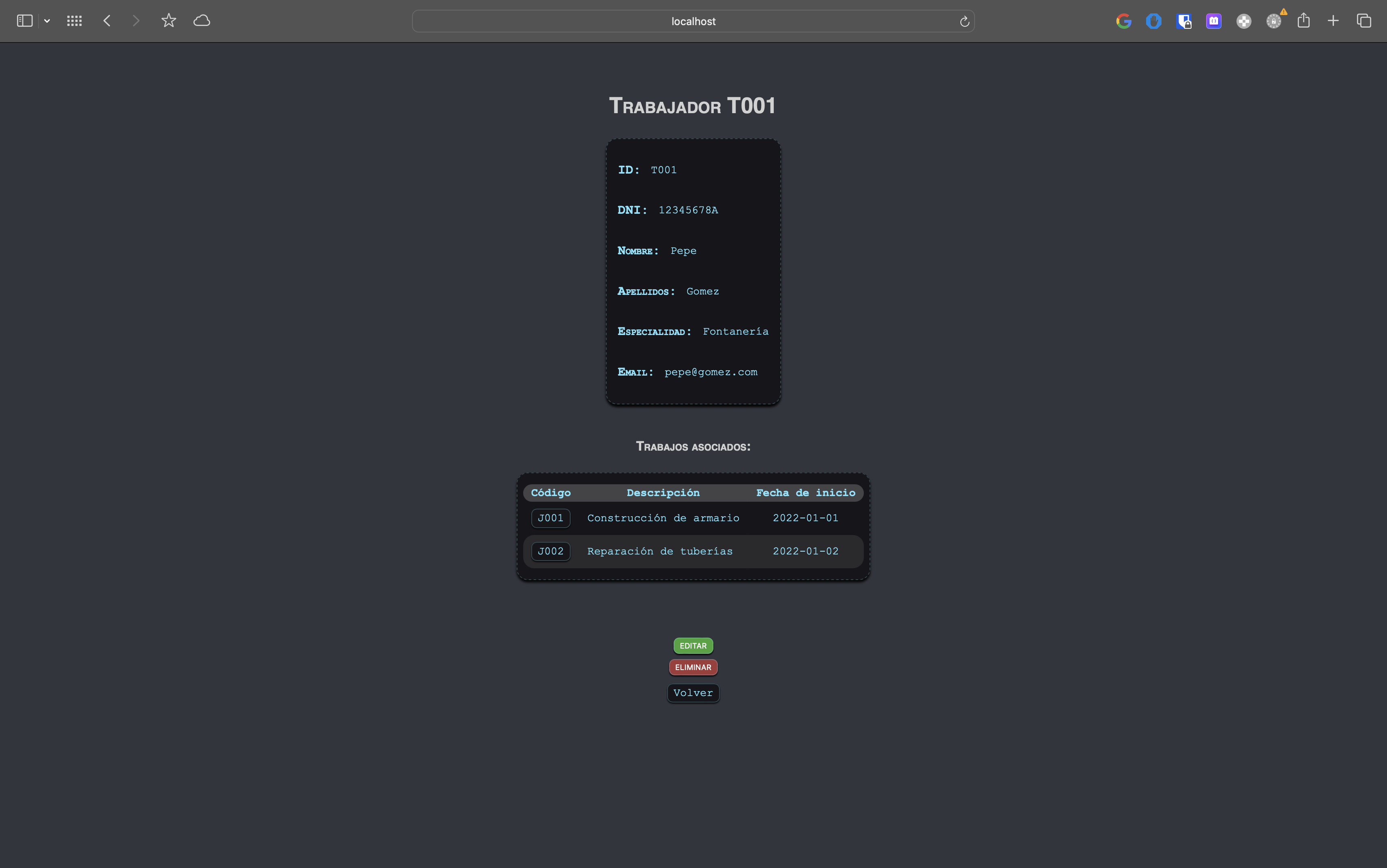Open job J001 code link
This screenshot has height=868, width=1387.
click(550, 518)
